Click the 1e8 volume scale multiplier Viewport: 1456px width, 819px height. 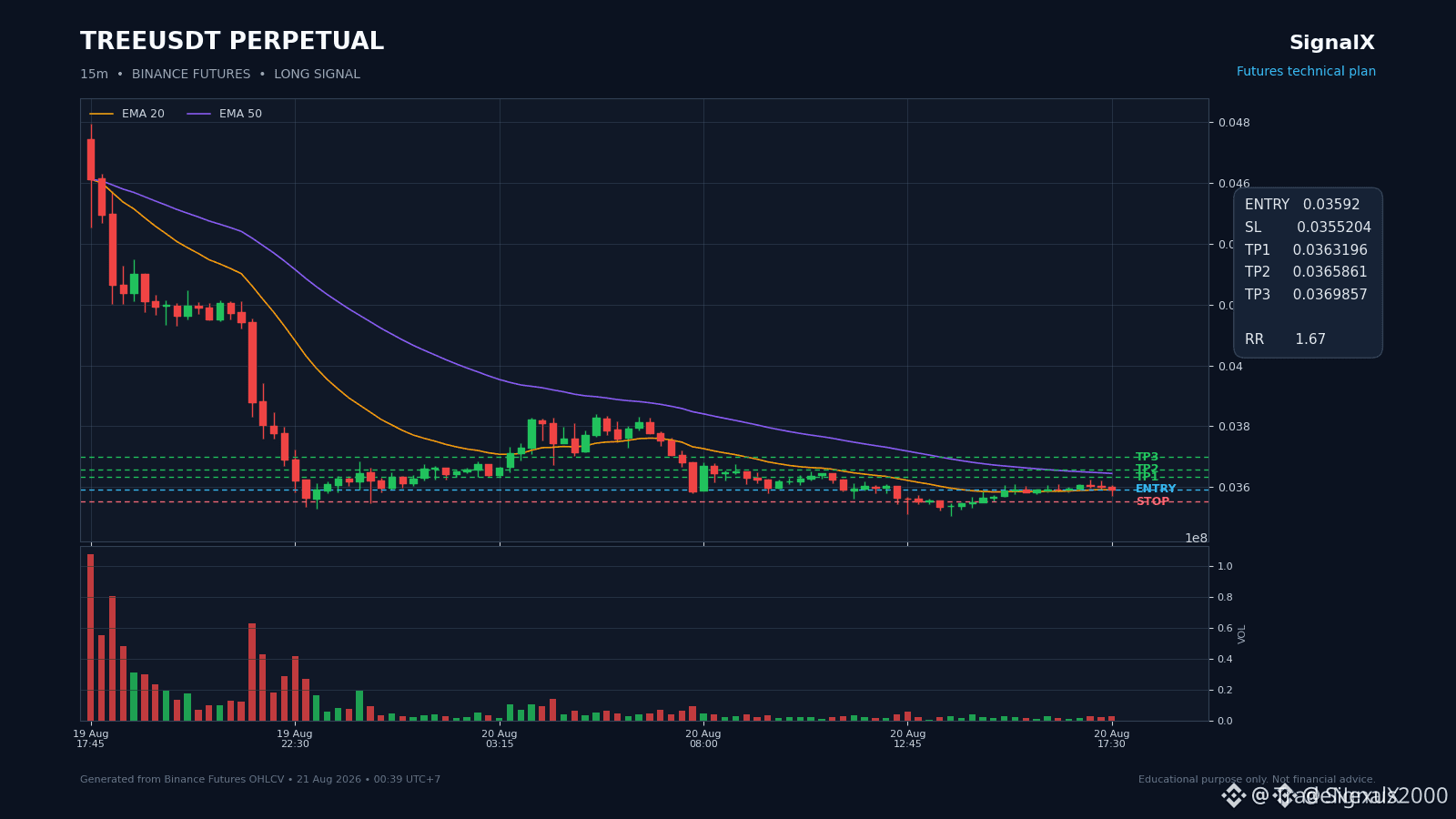(1196, 538)
